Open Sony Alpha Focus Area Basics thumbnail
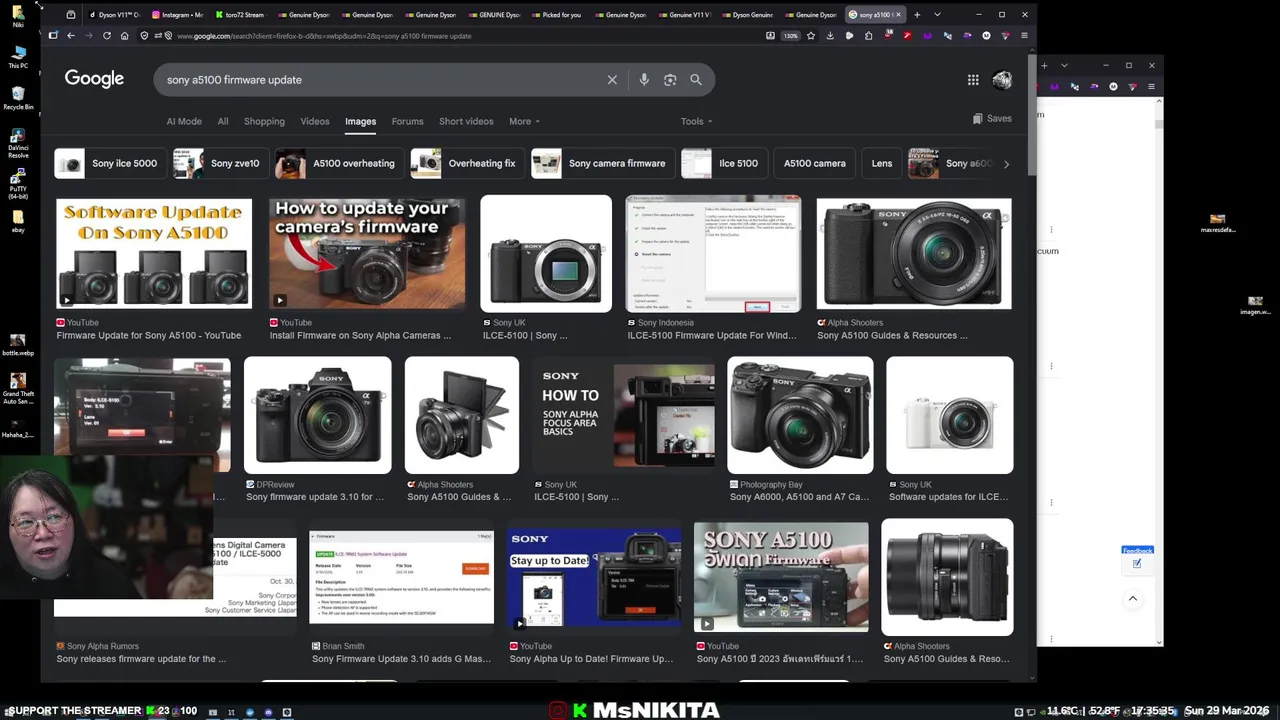Viewport: 1280px width, 720px height. click(x=624, y=415)
